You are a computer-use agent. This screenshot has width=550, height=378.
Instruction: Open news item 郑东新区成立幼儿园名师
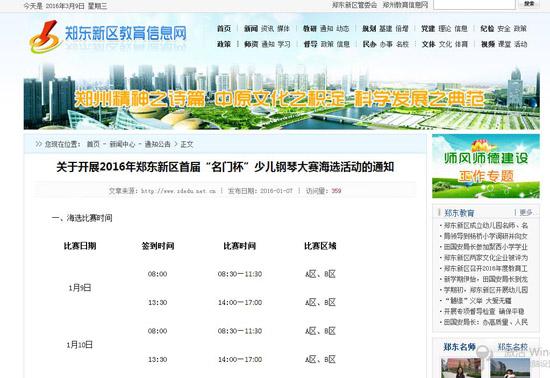click(485, 225)
